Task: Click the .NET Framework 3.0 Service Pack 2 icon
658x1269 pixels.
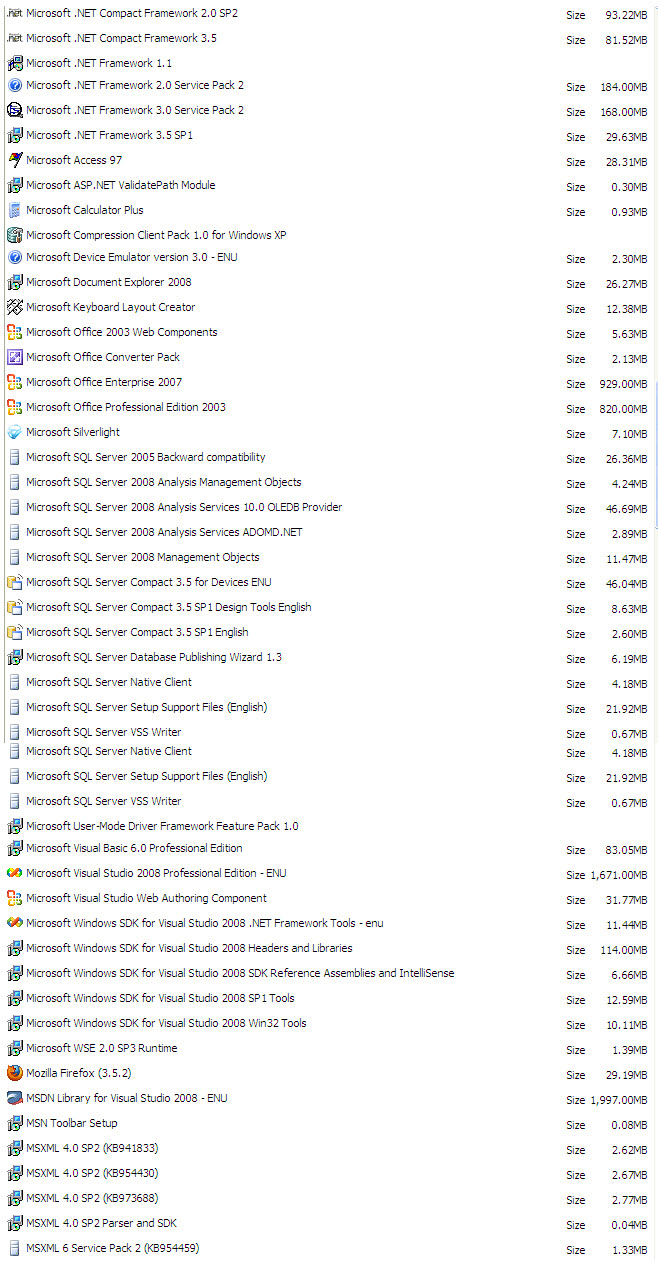Action: click(15, 110)
